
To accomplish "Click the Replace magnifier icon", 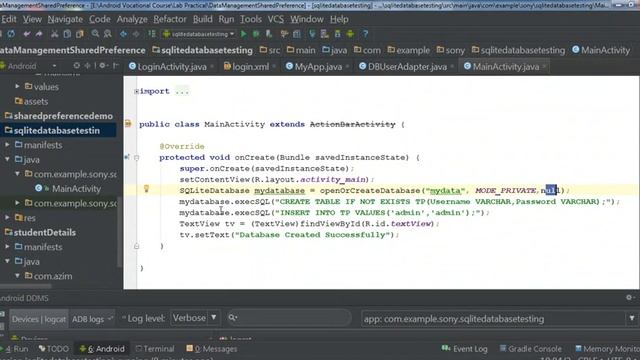I will pyautogui.click(x=108, y=34).
